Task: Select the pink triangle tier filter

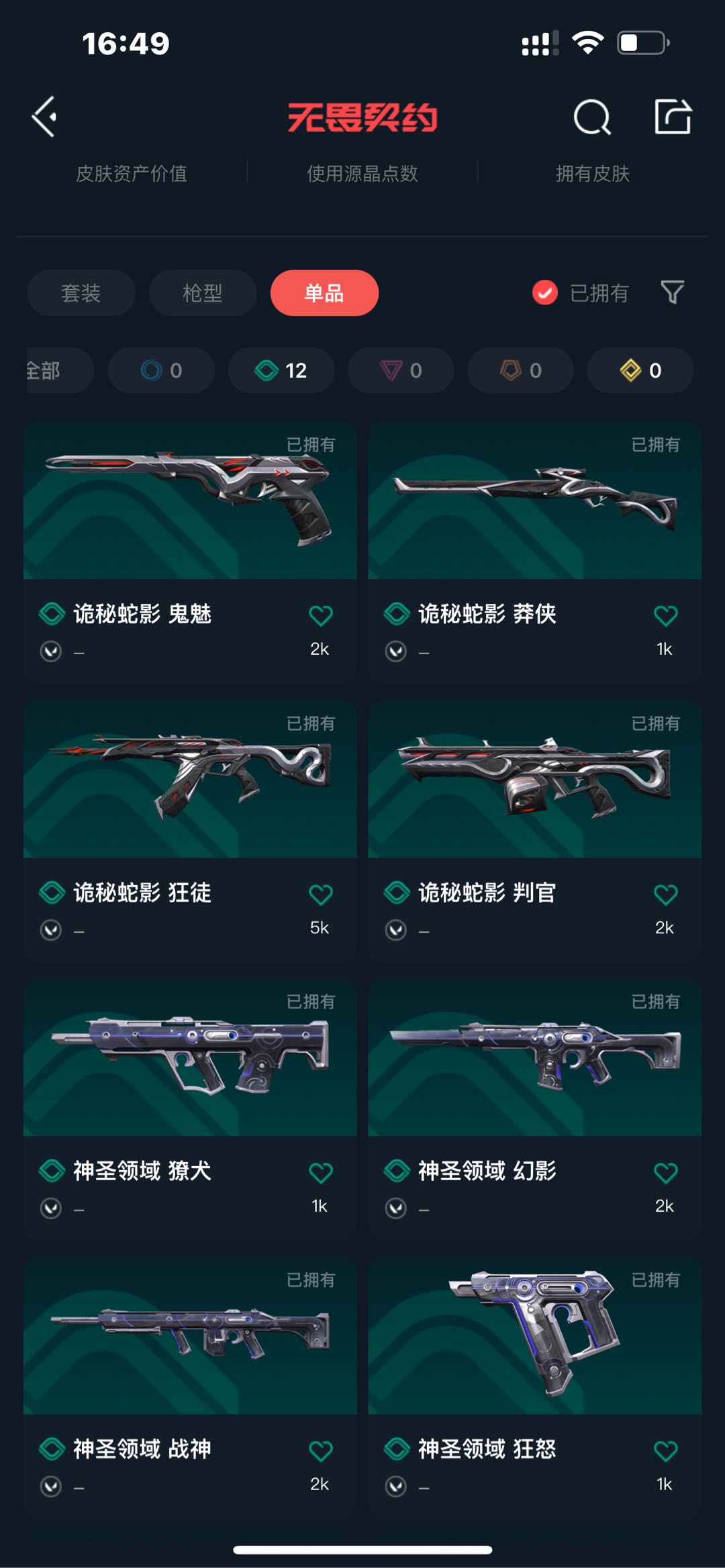Action: point(401,370)
